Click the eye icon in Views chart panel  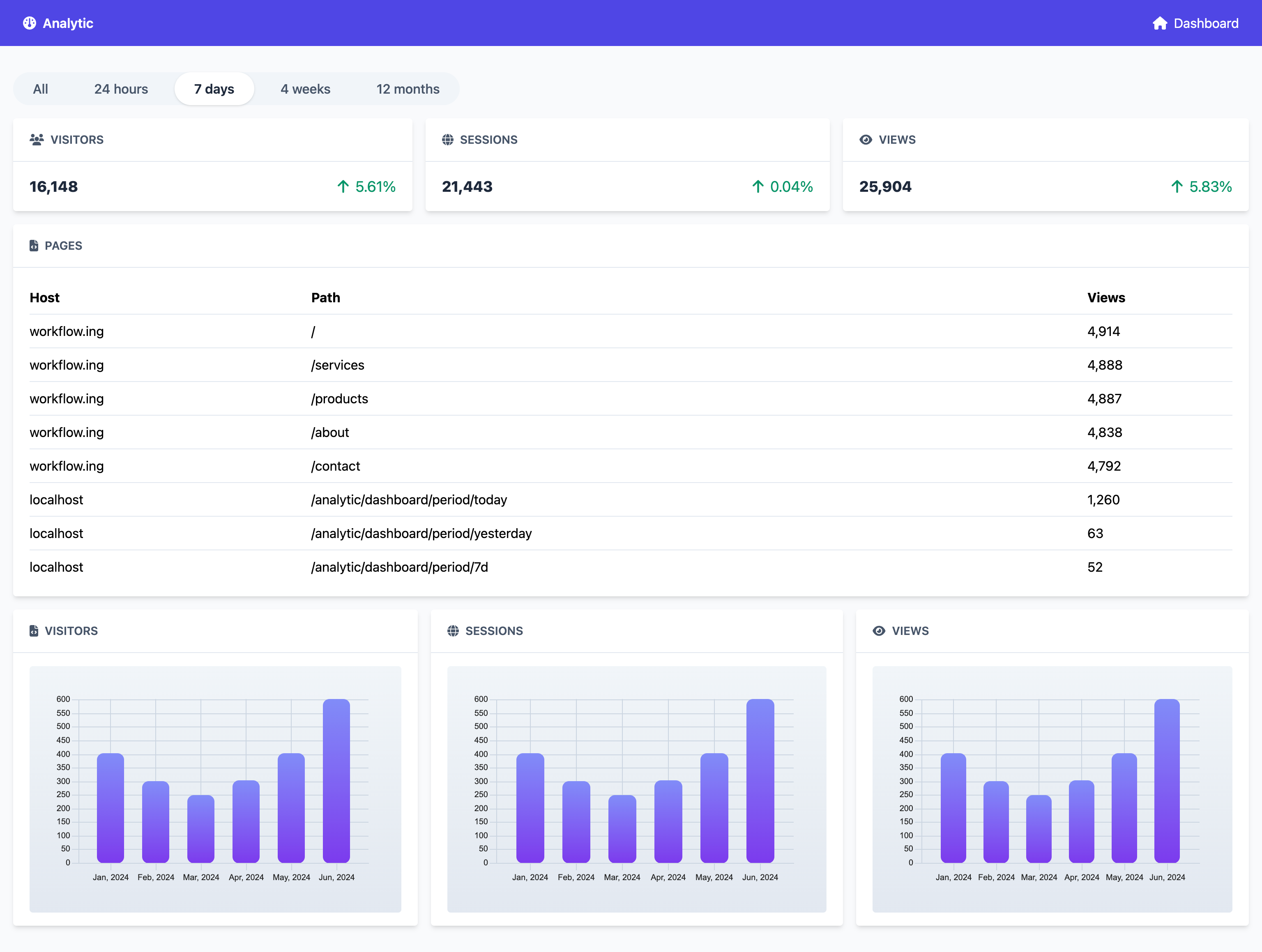(879, 631)
